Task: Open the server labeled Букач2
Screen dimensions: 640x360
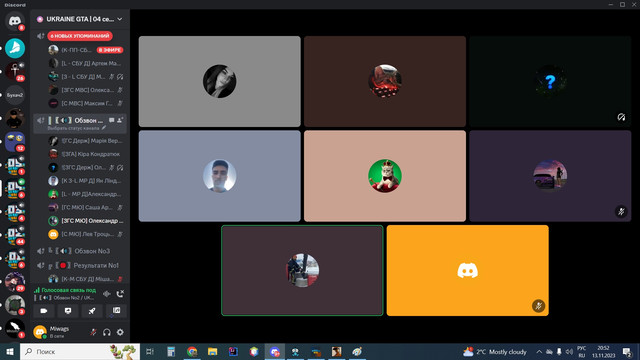Action: click(15, 95)
